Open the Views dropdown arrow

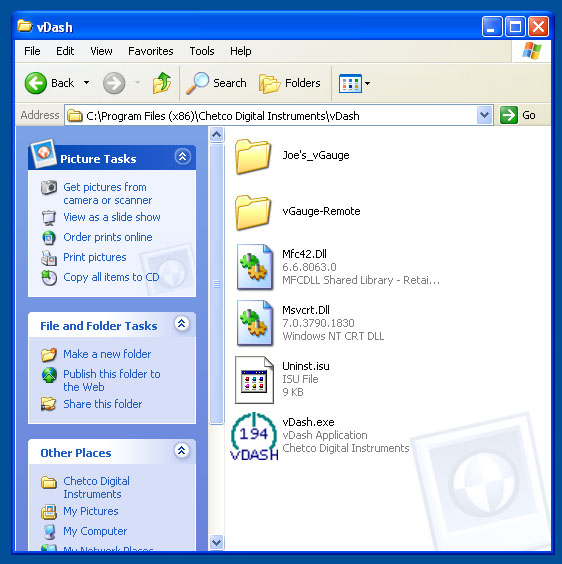[367, 83]
